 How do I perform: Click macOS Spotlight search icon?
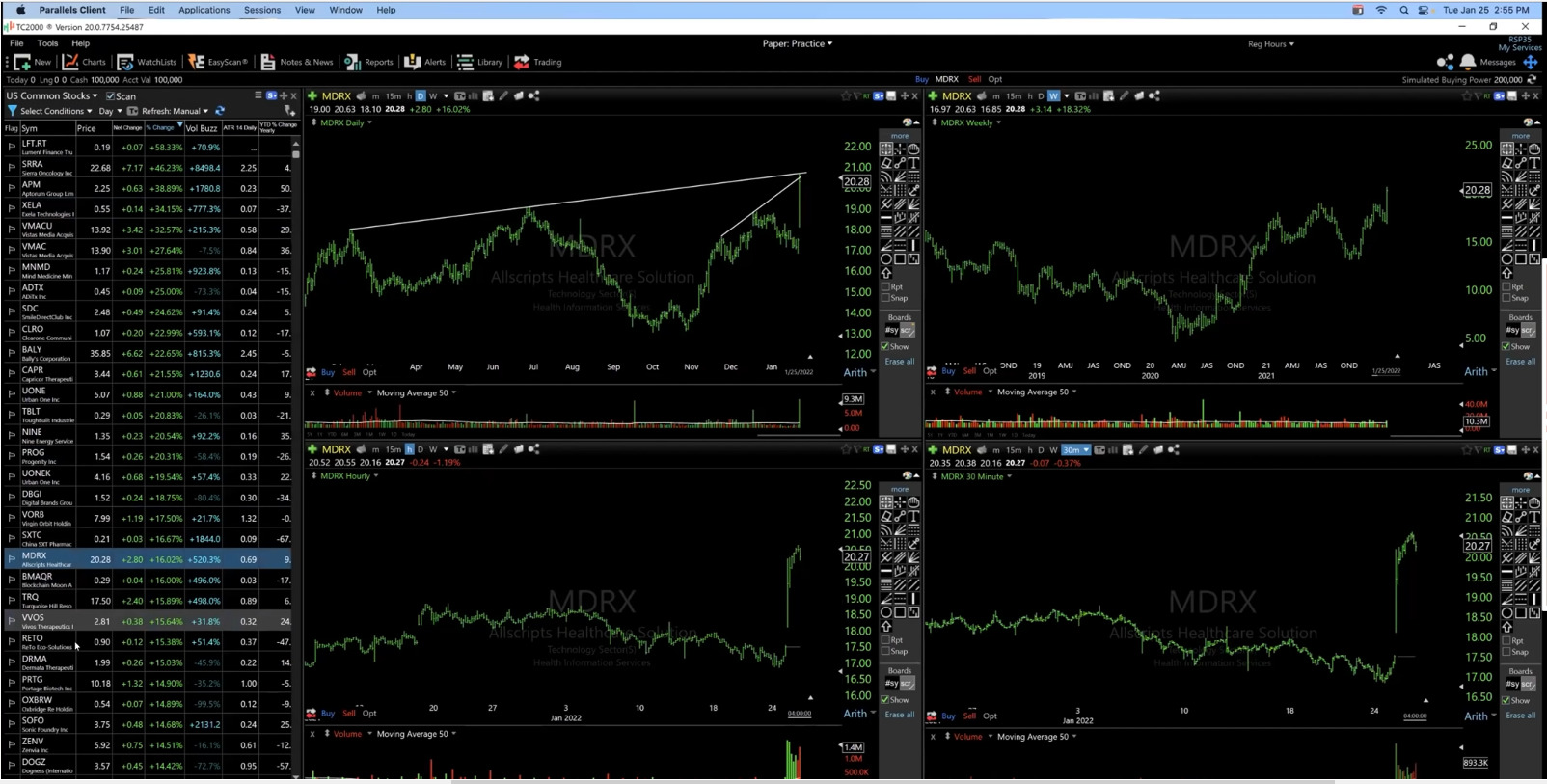[x=1404, y=10]
